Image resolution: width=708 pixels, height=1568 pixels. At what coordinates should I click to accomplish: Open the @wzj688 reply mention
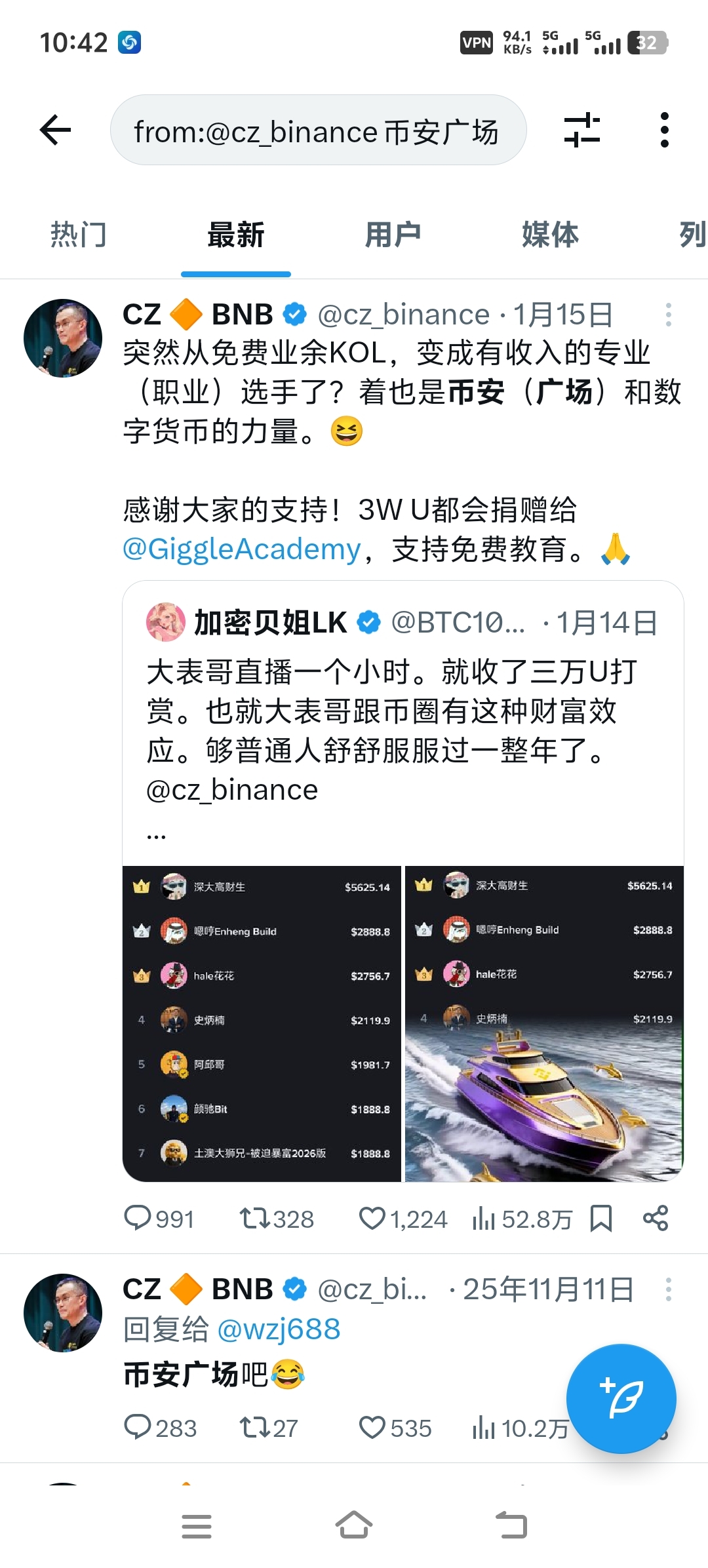click(x=279, y=1329)
